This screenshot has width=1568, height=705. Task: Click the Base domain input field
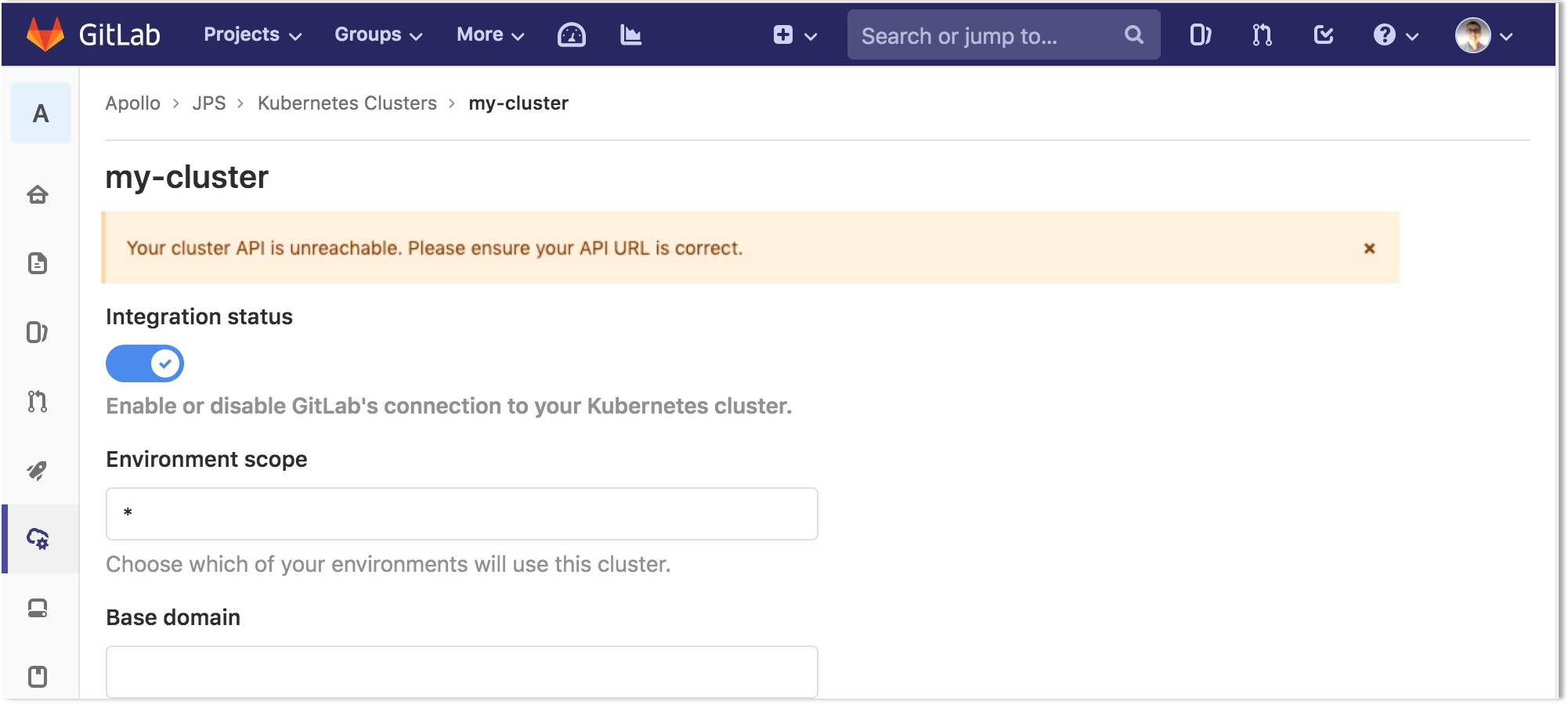coord(461,671)
